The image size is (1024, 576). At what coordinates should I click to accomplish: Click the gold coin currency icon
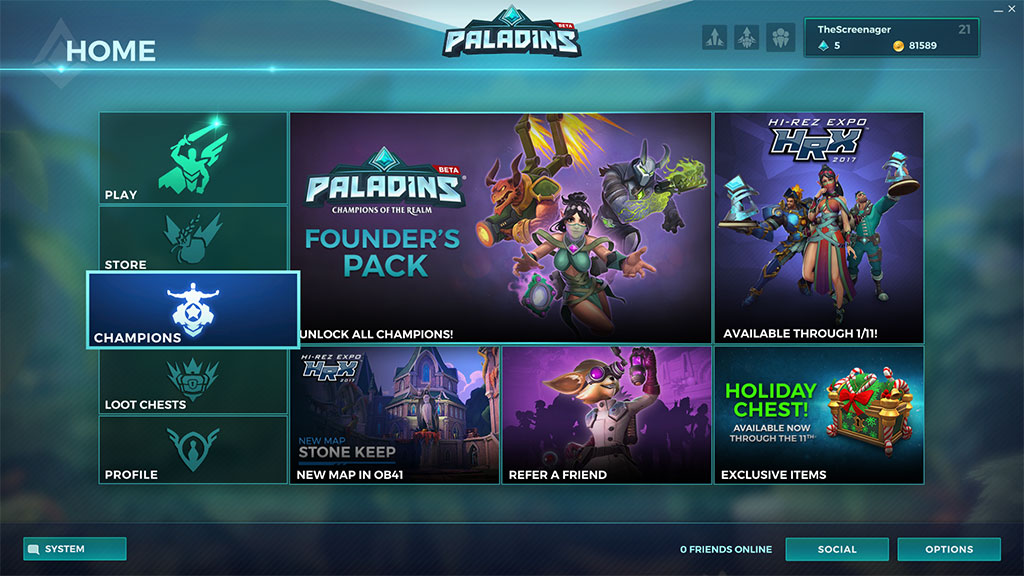(x=899, y=46)
